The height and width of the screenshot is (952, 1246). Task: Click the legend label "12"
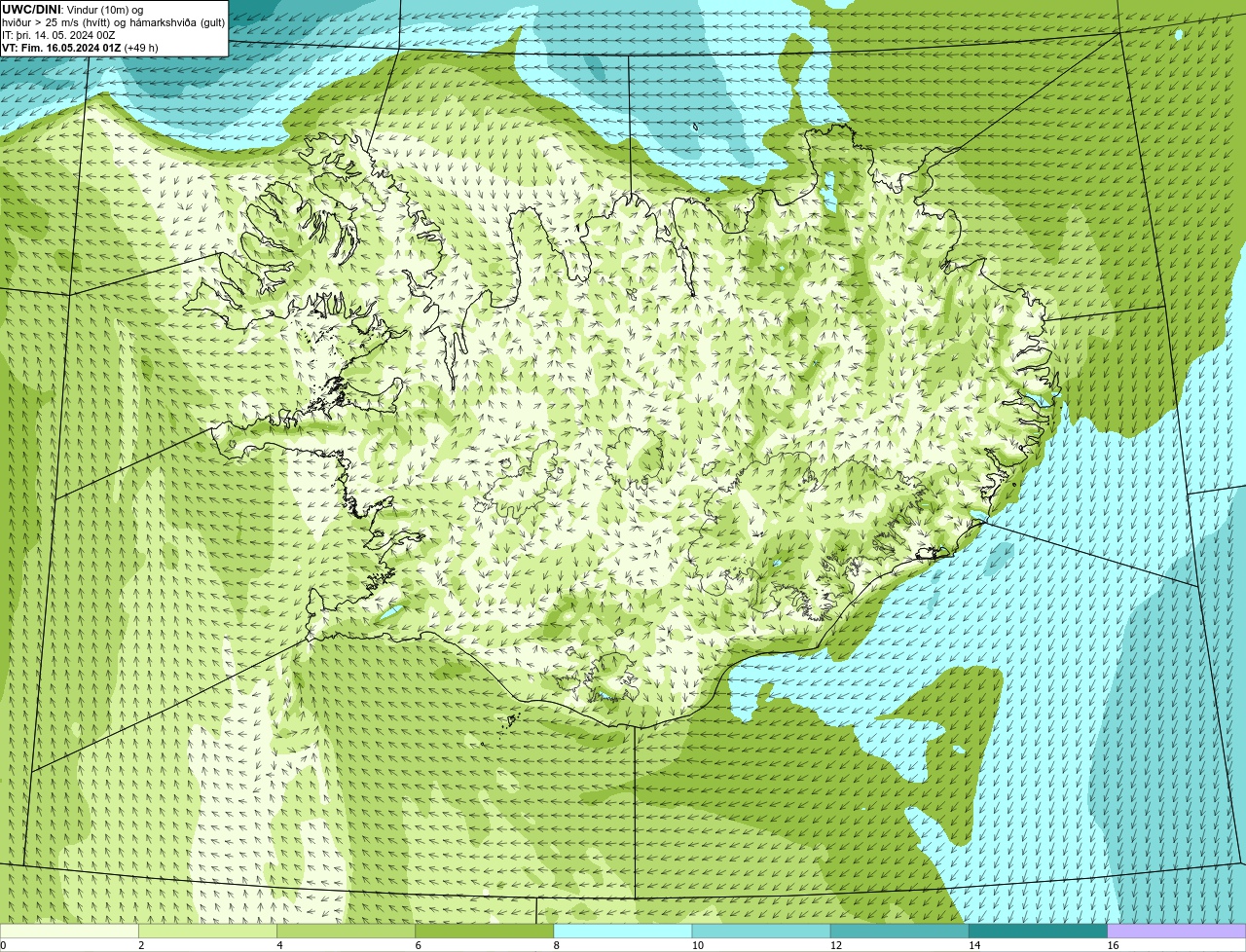(x=836, y=945)
